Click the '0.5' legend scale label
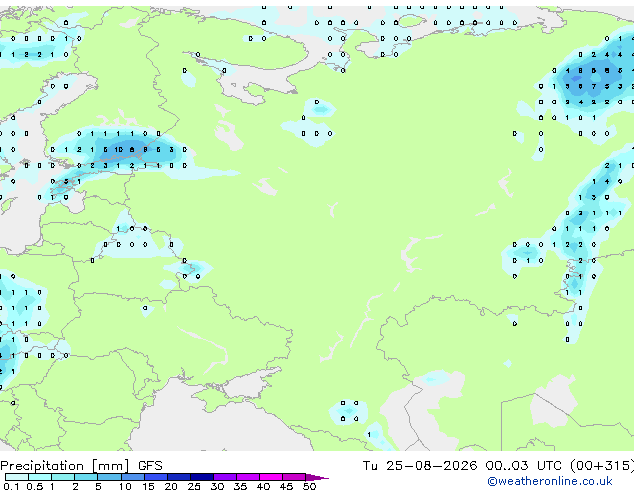Screen dimensions: 634x490 tap(35, 486)
